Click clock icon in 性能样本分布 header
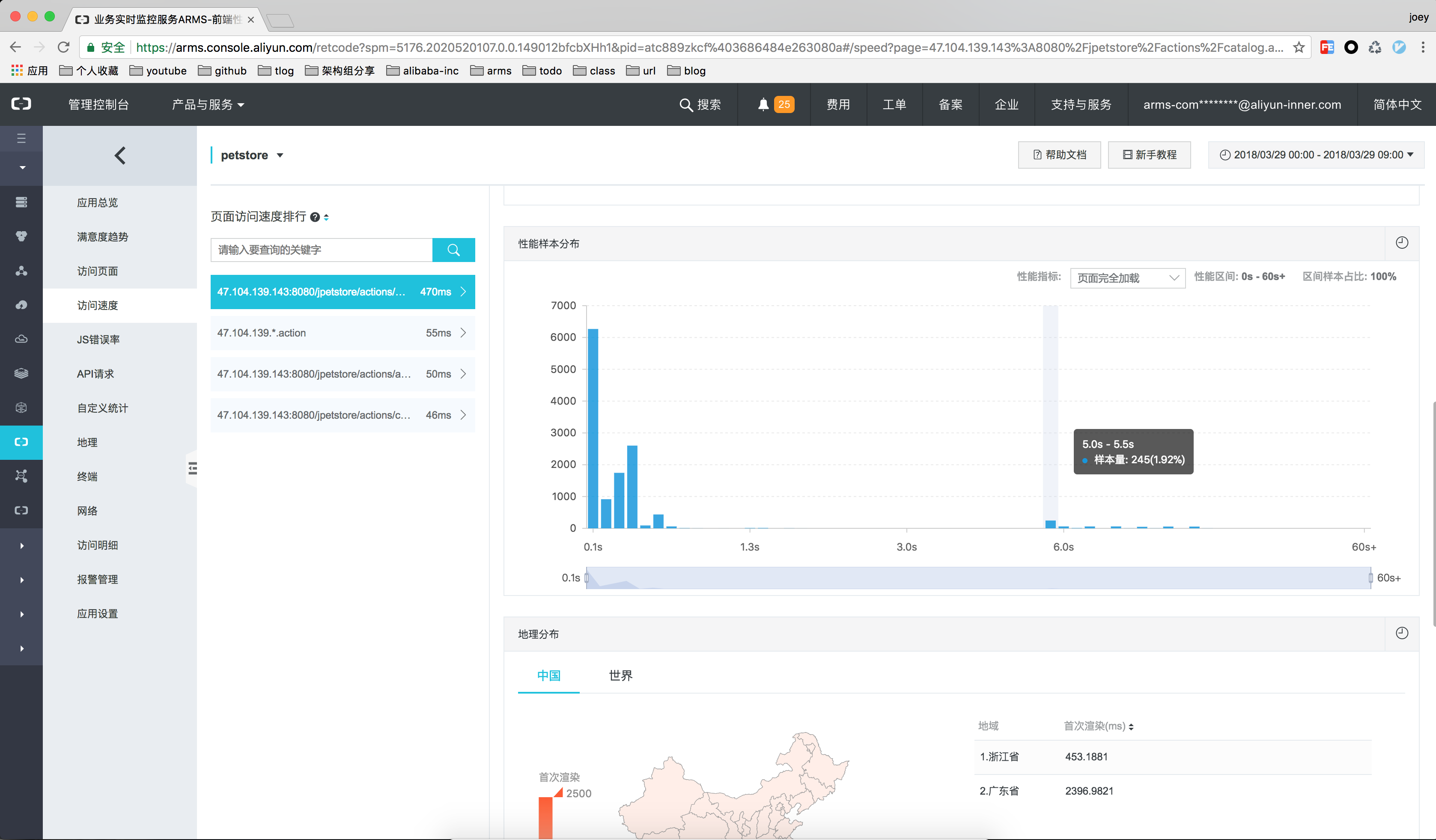Screen dimensions: 1436x840 point(1401,243)
